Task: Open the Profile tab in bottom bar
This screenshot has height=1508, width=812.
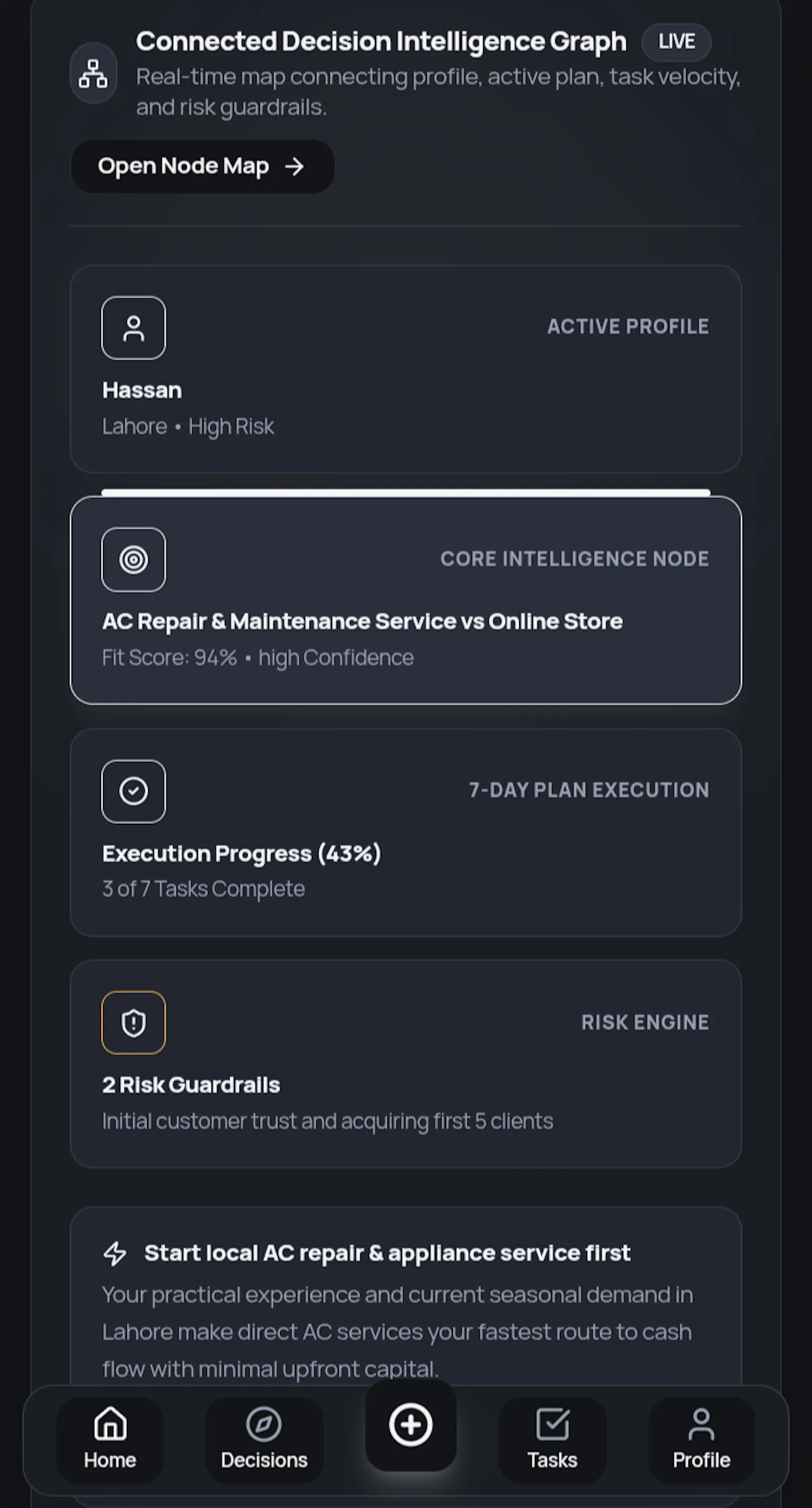Action: 701,1440
